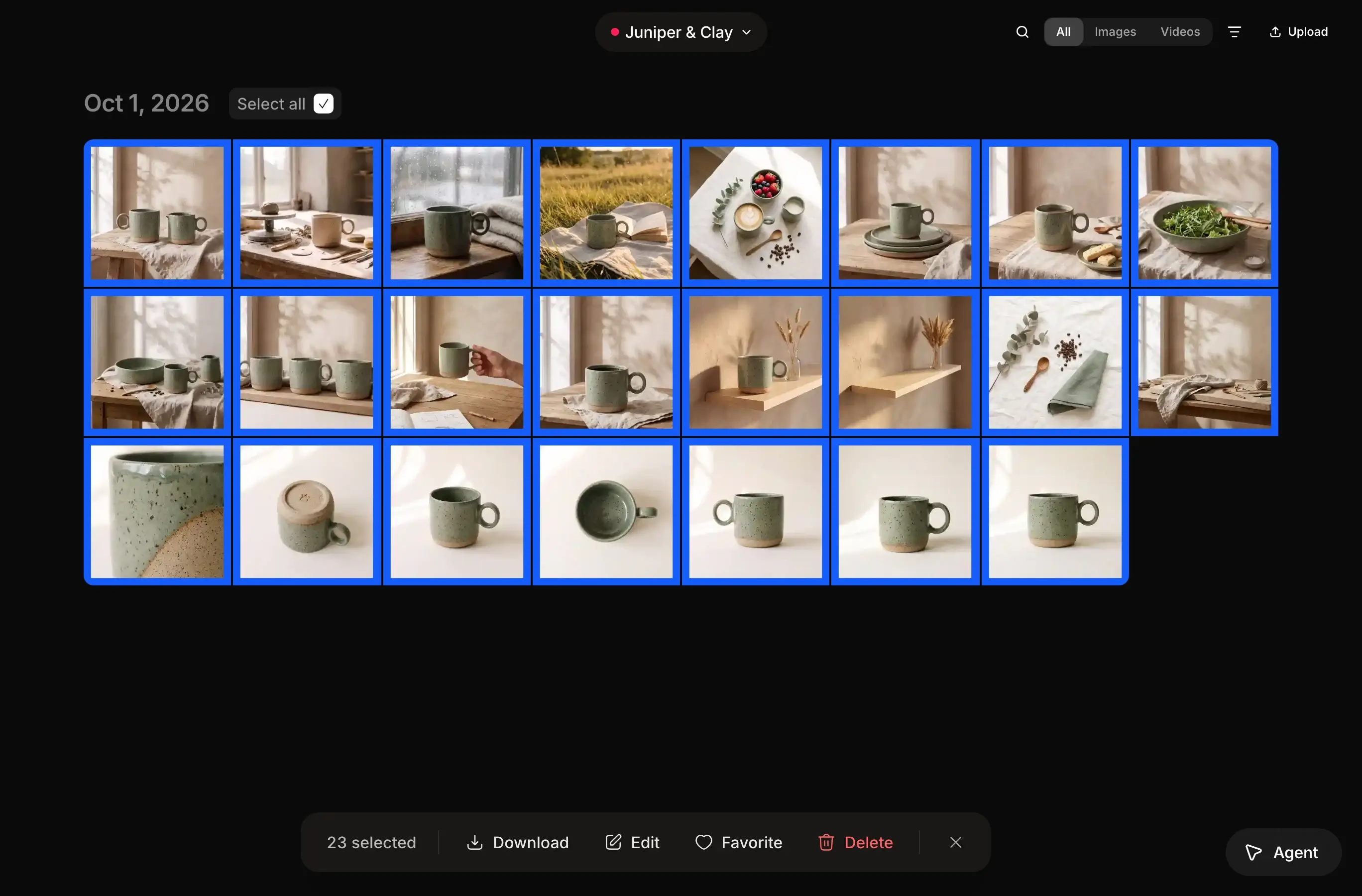Open the Agent panel
Screen dimensions: 1362x896
tap(1283, 853)
